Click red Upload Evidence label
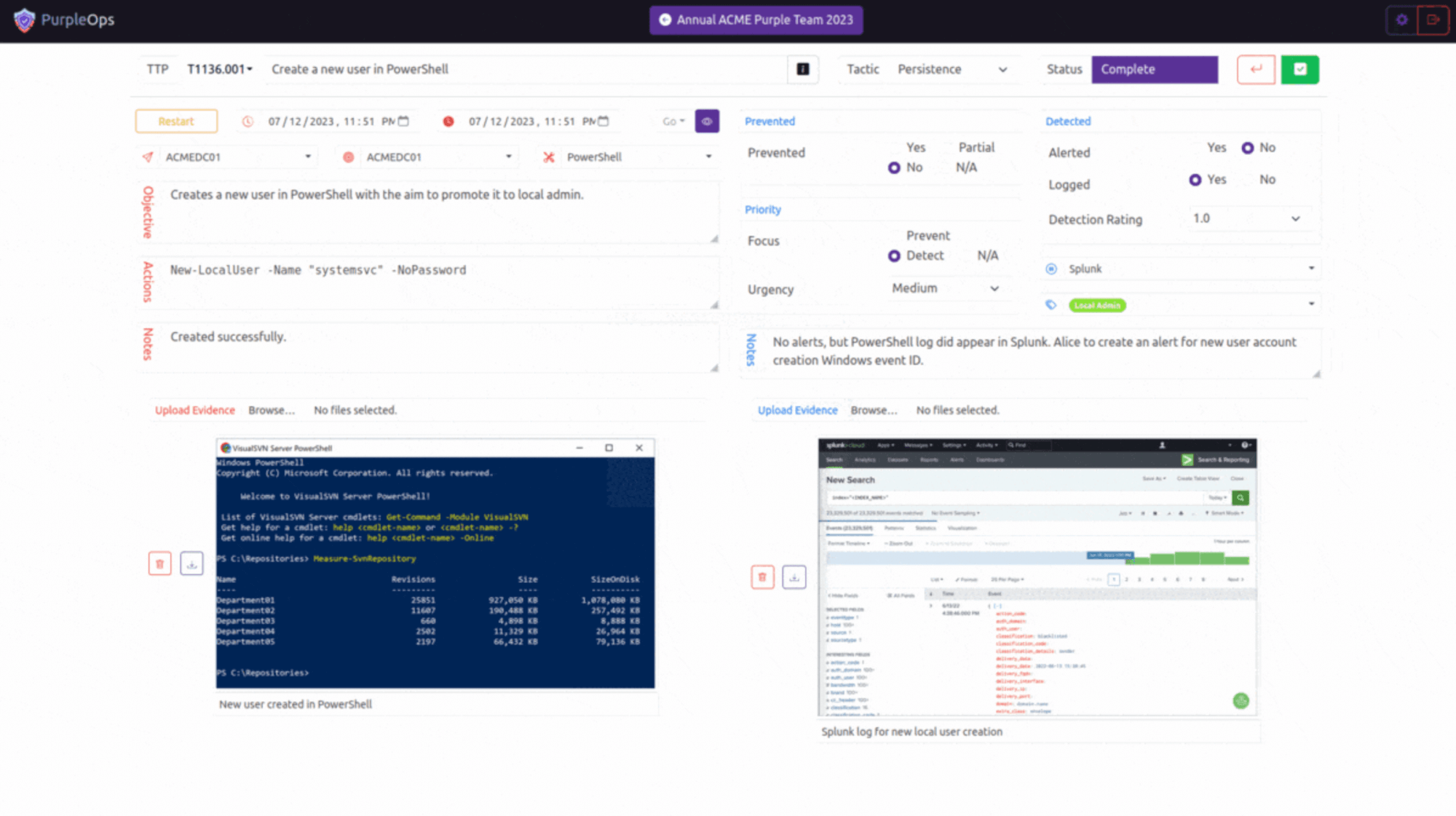Screen dimensions: 1456x816 point(194,410)
